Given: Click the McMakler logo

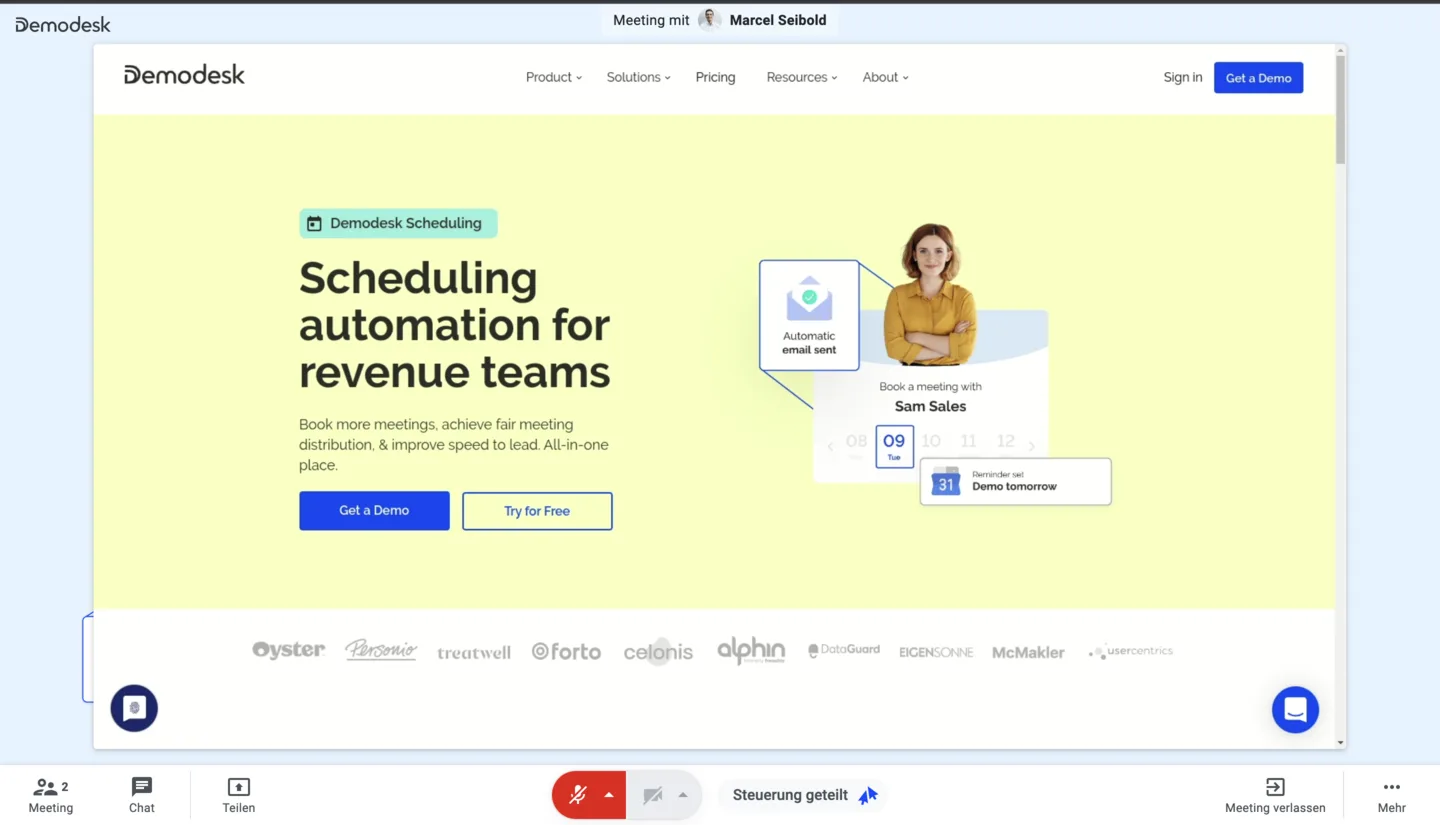Looking at the screenshot, I should click(1028, 652).
